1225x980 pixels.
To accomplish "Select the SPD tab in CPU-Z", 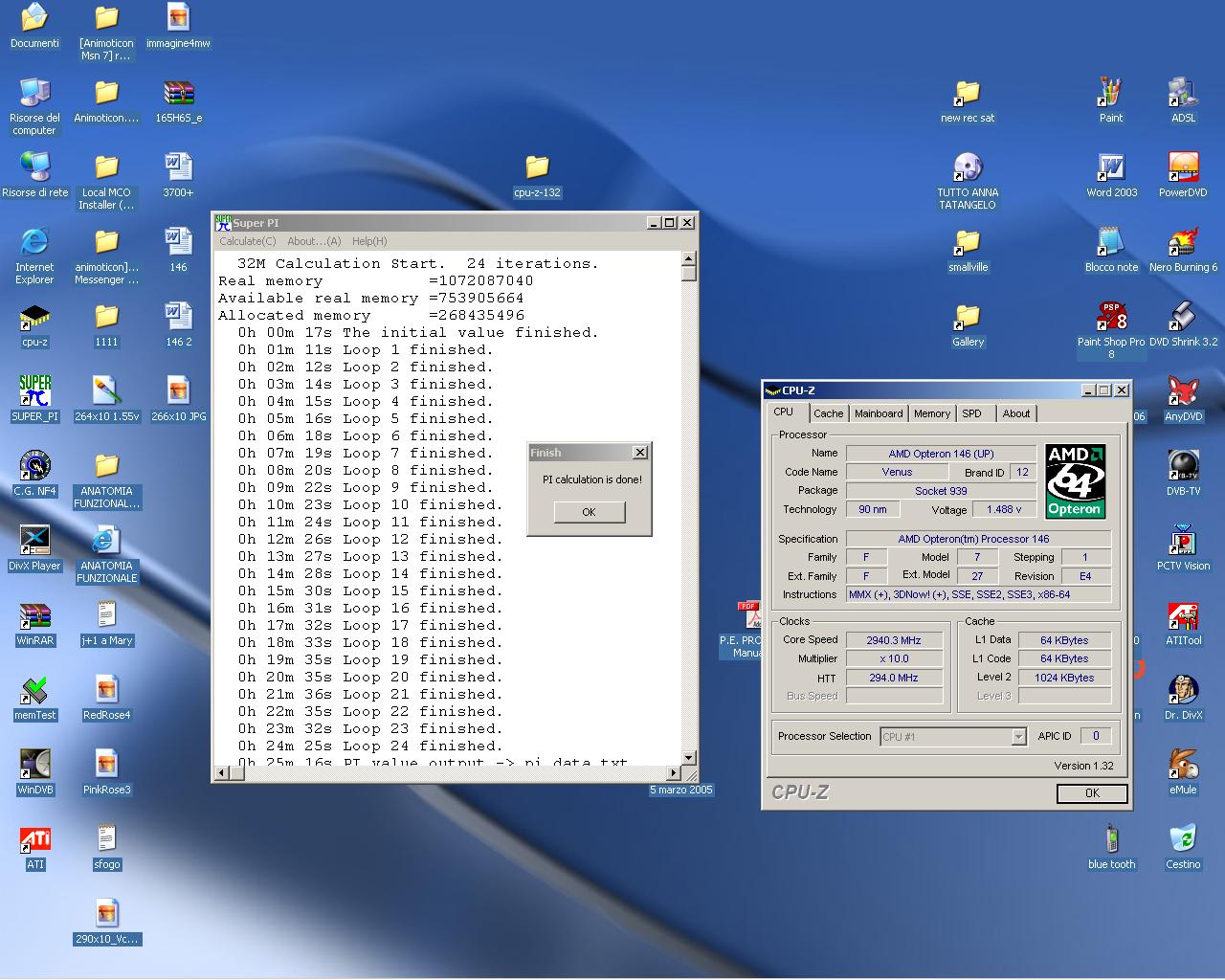I will pos(971,413).
